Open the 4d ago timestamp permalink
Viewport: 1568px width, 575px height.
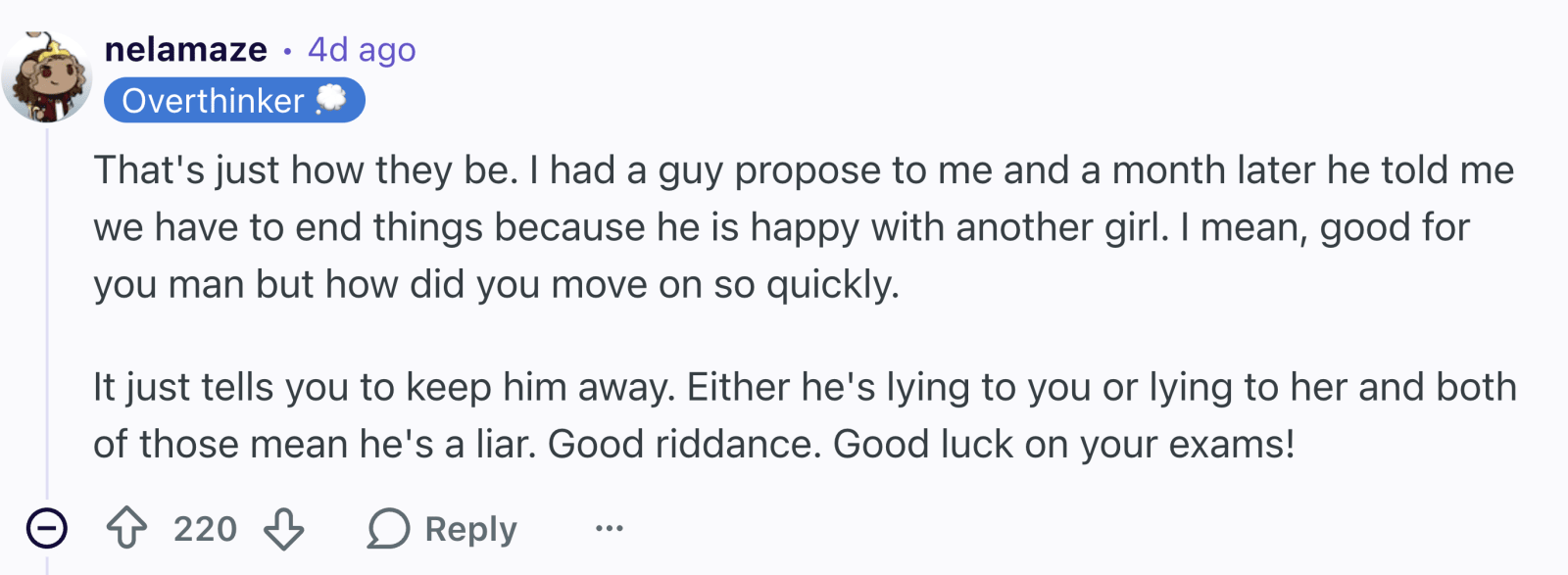click(x=362, y=49)
